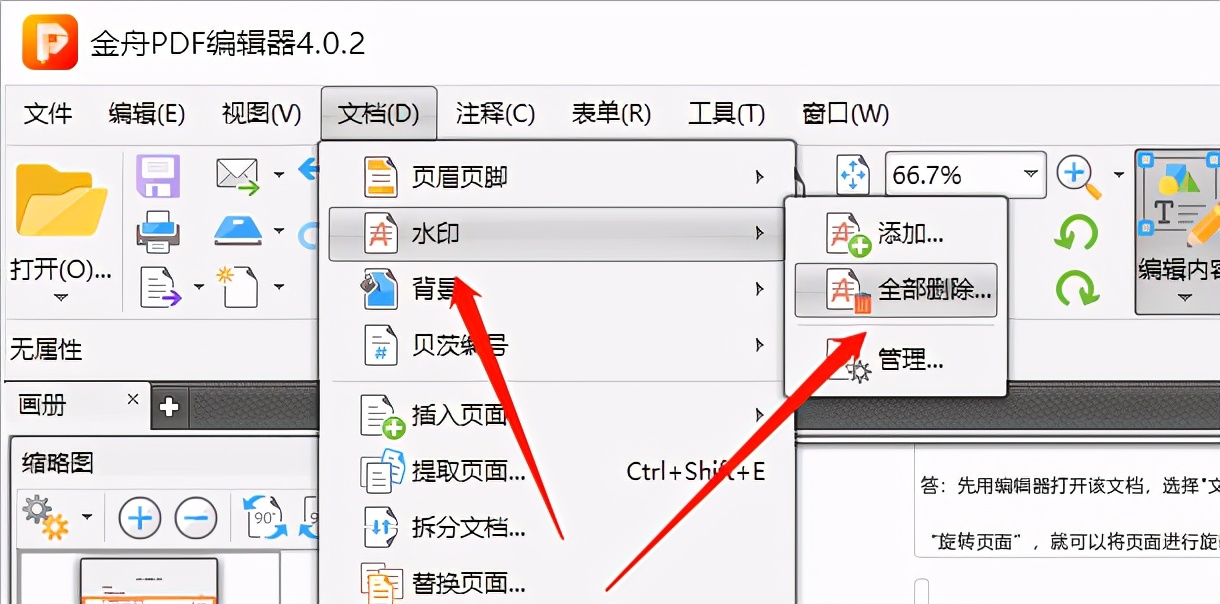Click the 文档(D) menu
Image resolution: width=1220 pixels, height=604 pixels.
[x=379, y=113]
